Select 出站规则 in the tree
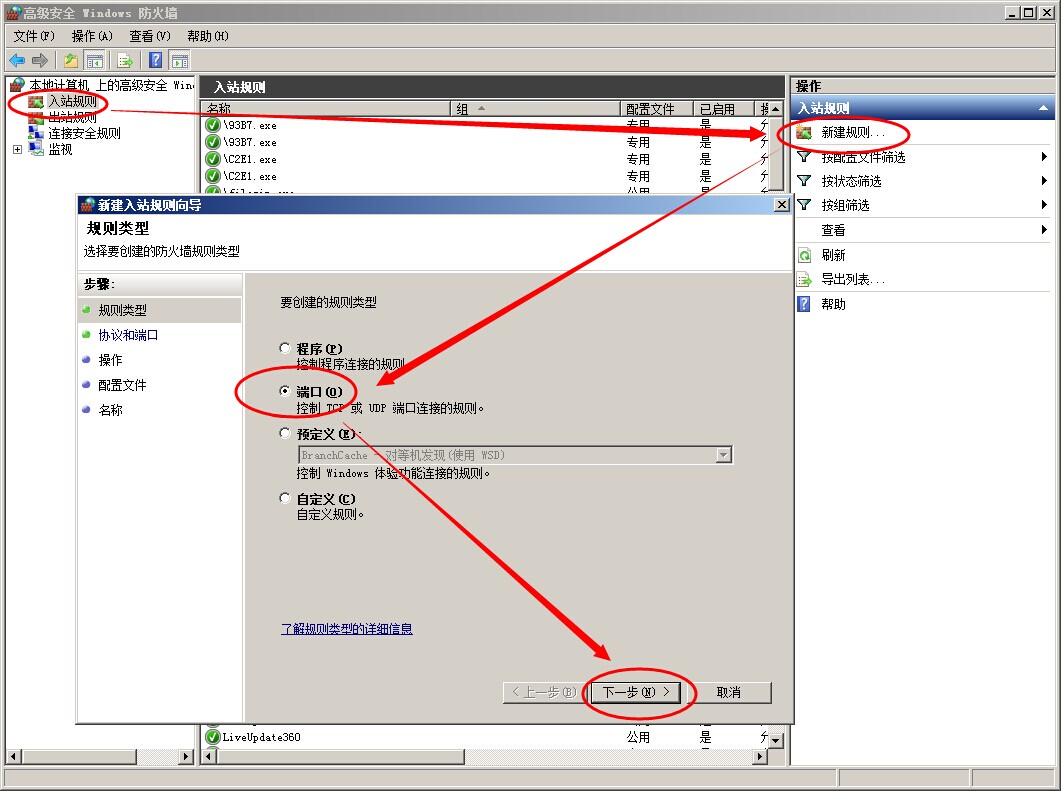Image resolution: width=1061 pixels, height=791 pixels. tap(72, 118)
